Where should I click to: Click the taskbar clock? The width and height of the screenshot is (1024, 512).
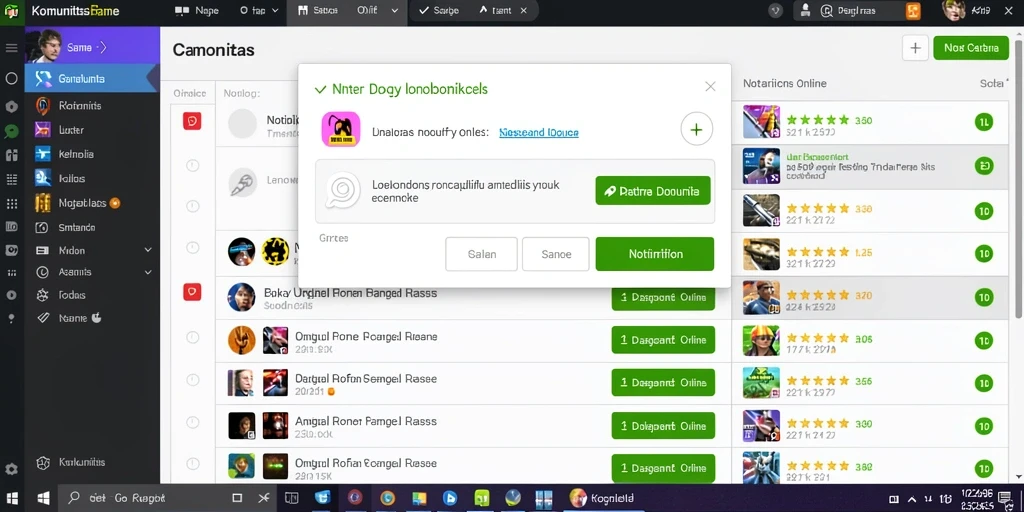978,498
